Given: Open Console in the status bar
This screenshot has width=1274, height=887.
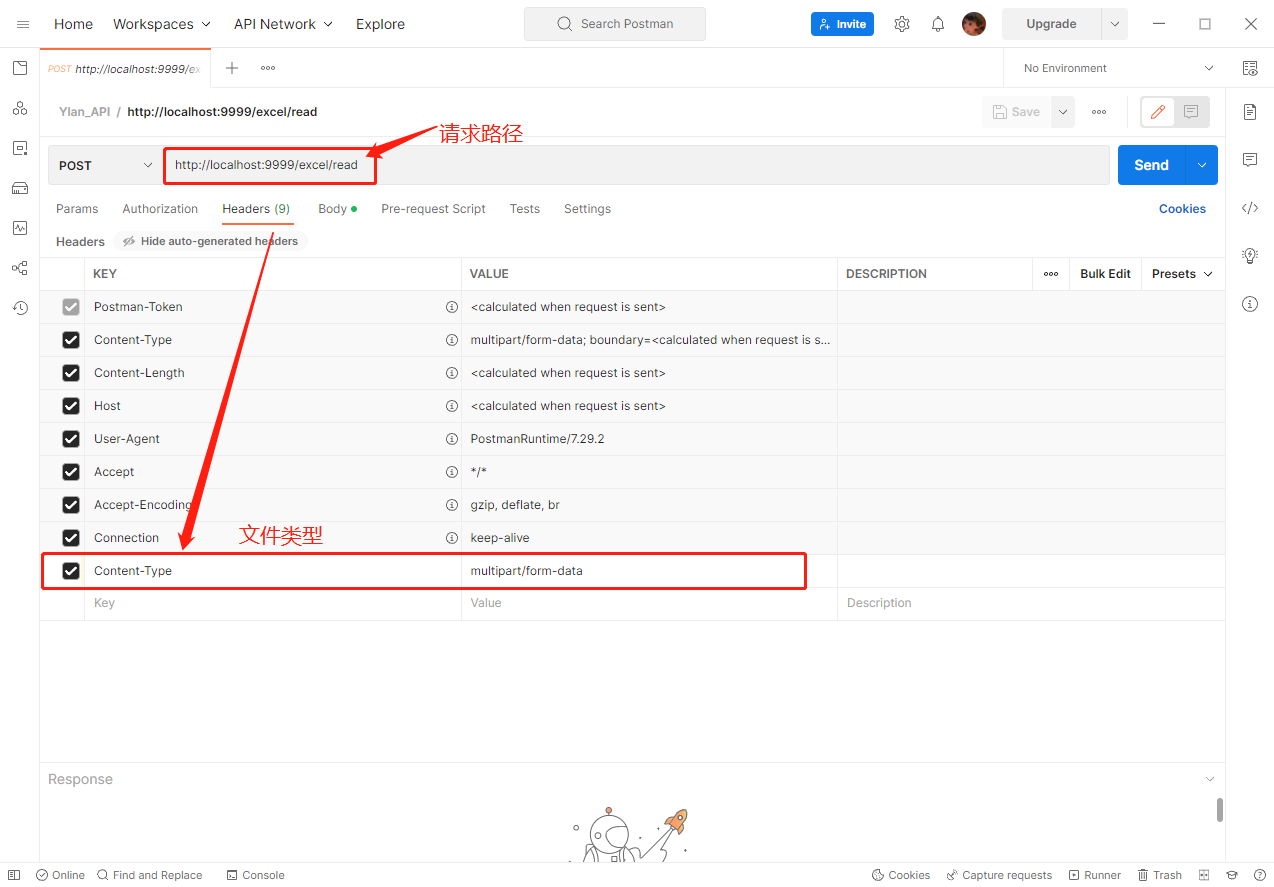Looking at the screenshot, I should click(255, 875).
